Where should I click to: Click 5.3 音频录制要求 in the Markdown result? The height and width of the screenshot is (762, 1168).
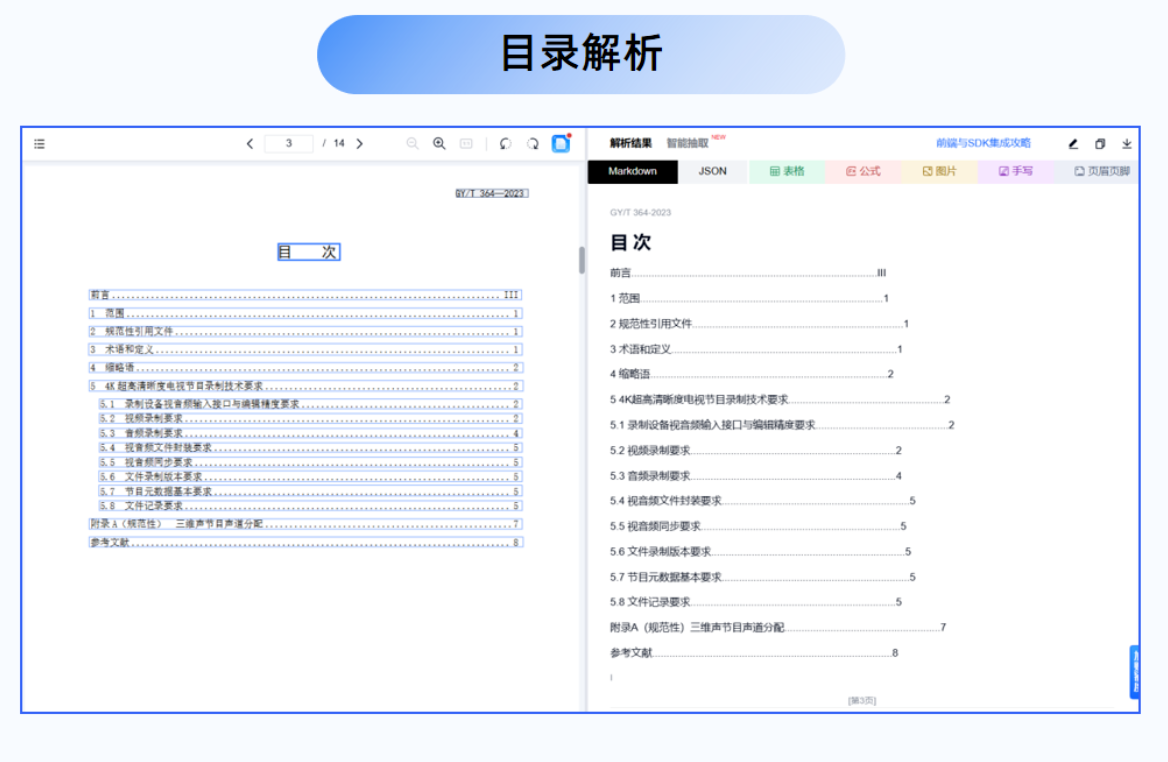point(756,476)
